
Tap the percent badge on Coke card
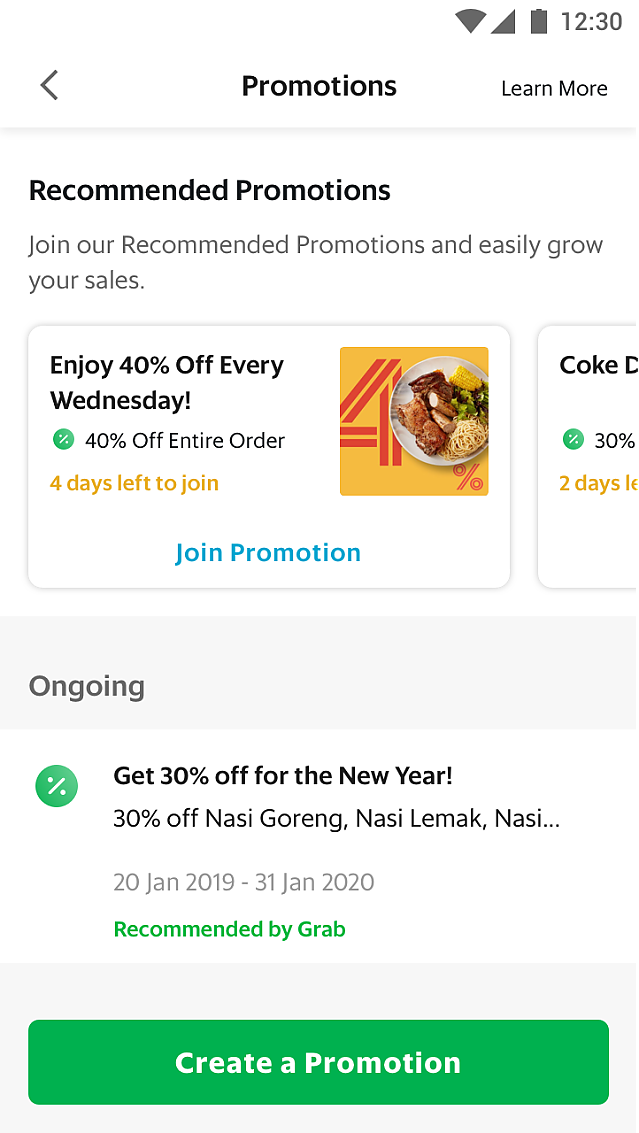573,439
